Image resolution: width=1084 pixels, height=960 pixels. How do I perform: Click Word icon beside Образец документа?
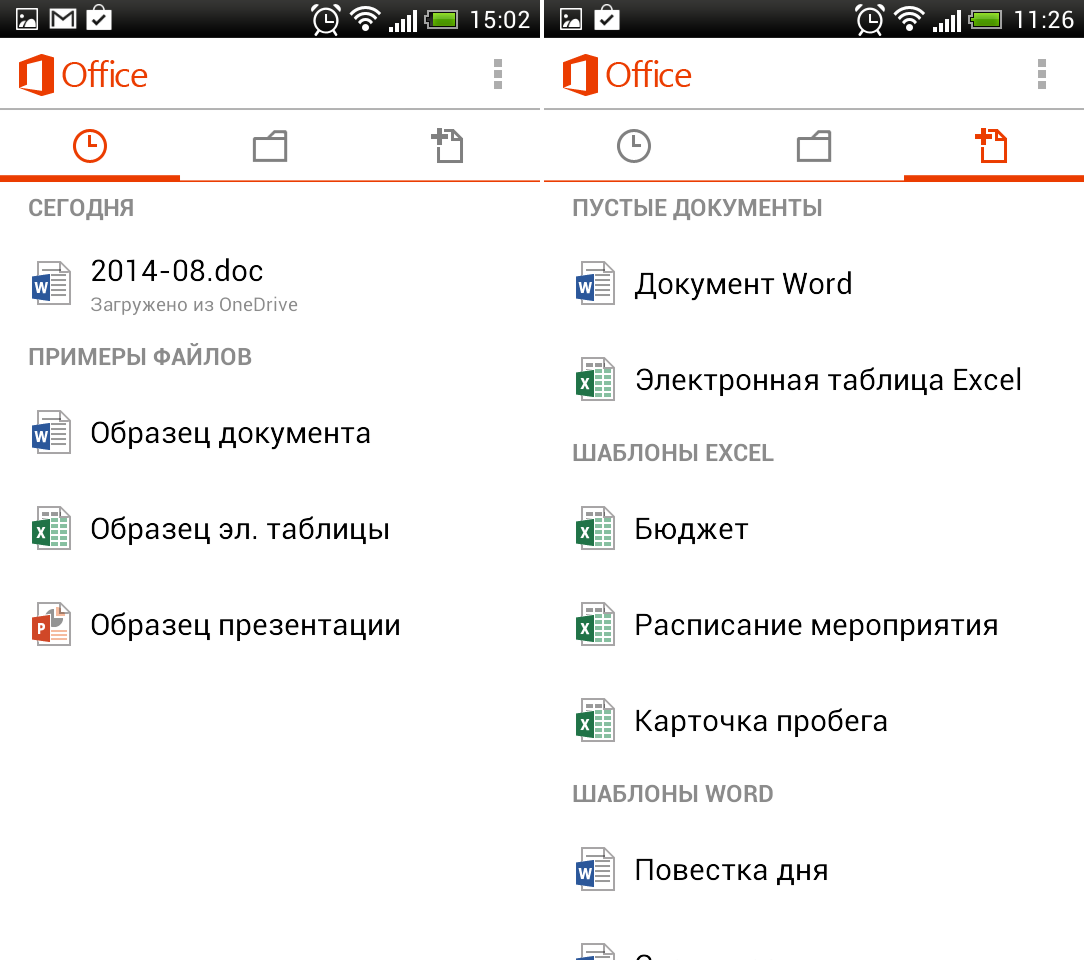click(51, 433)
